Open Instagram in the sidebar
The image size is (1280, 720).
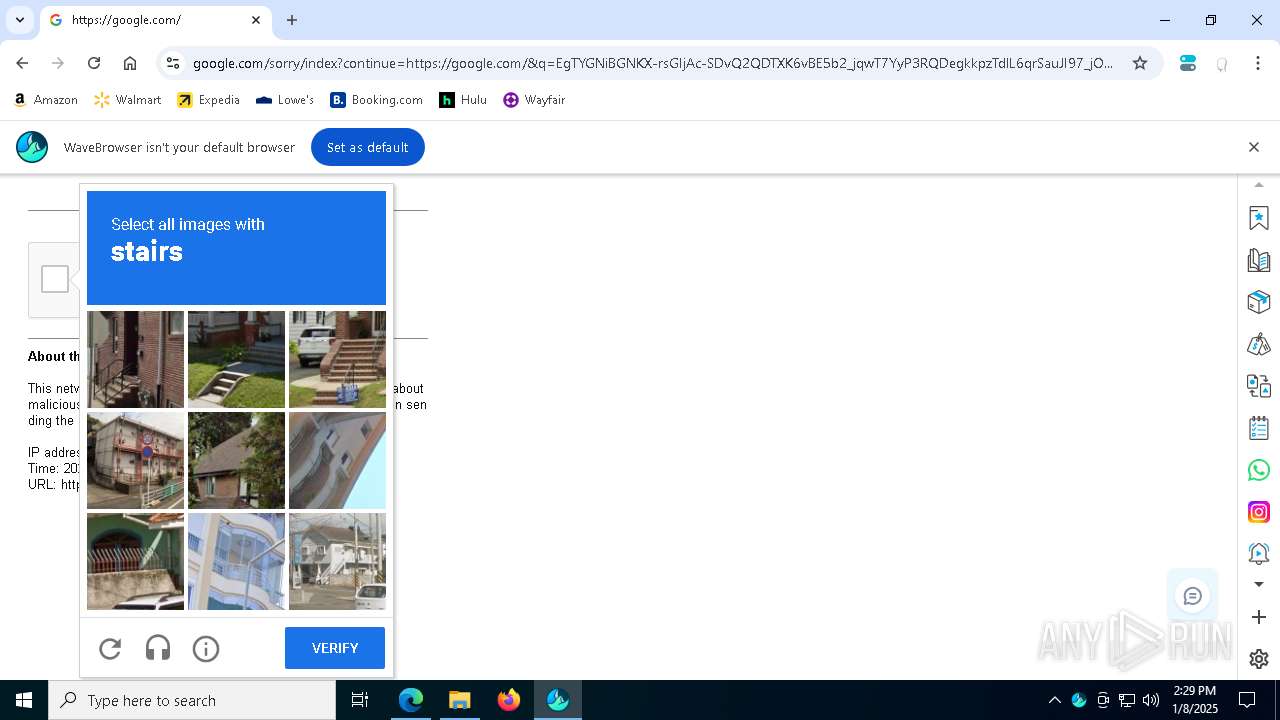[1259, 512]
